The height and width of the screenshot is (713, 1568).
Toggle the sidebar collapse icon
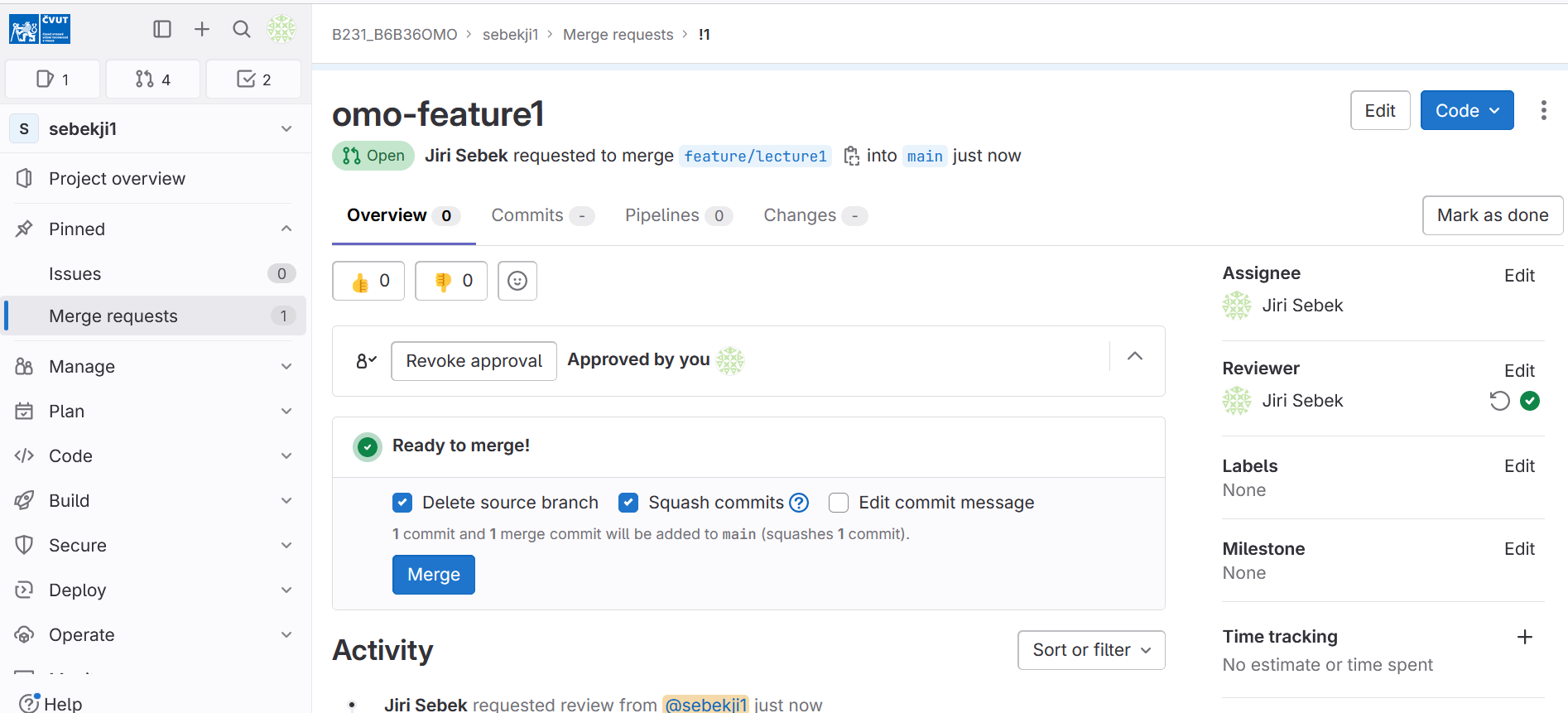click(x=162, y=30)
